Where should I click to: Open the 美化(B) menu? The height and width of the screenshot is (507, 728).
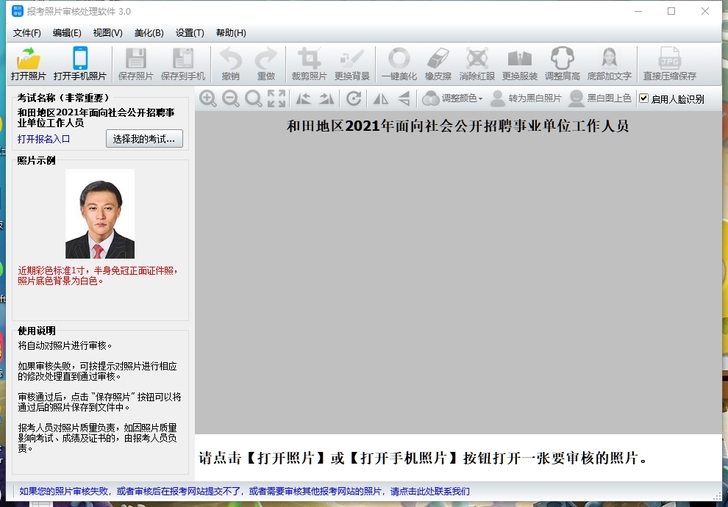pyautogui.click(x=149, y=33)
